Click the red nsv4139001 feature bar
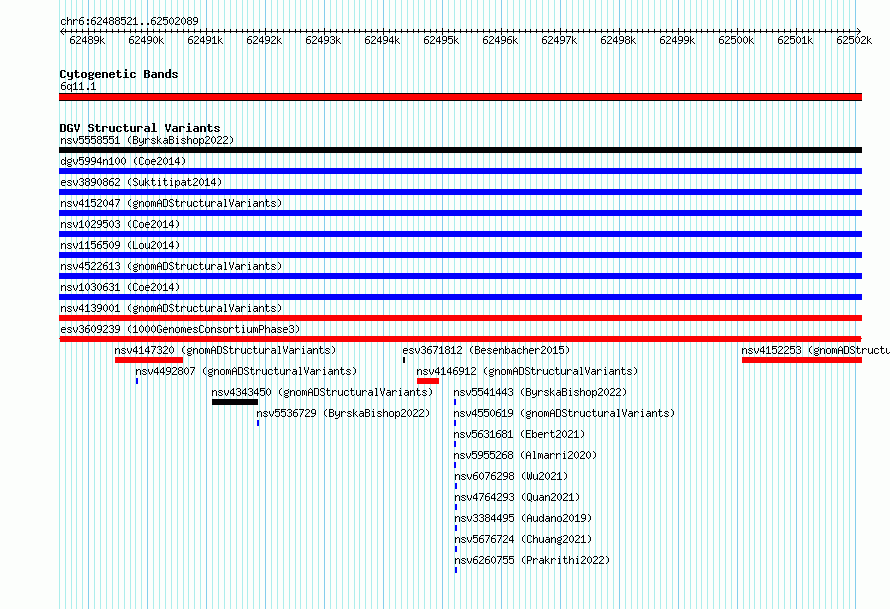This screenshot has width=890, height=609. tap(460, 318)
